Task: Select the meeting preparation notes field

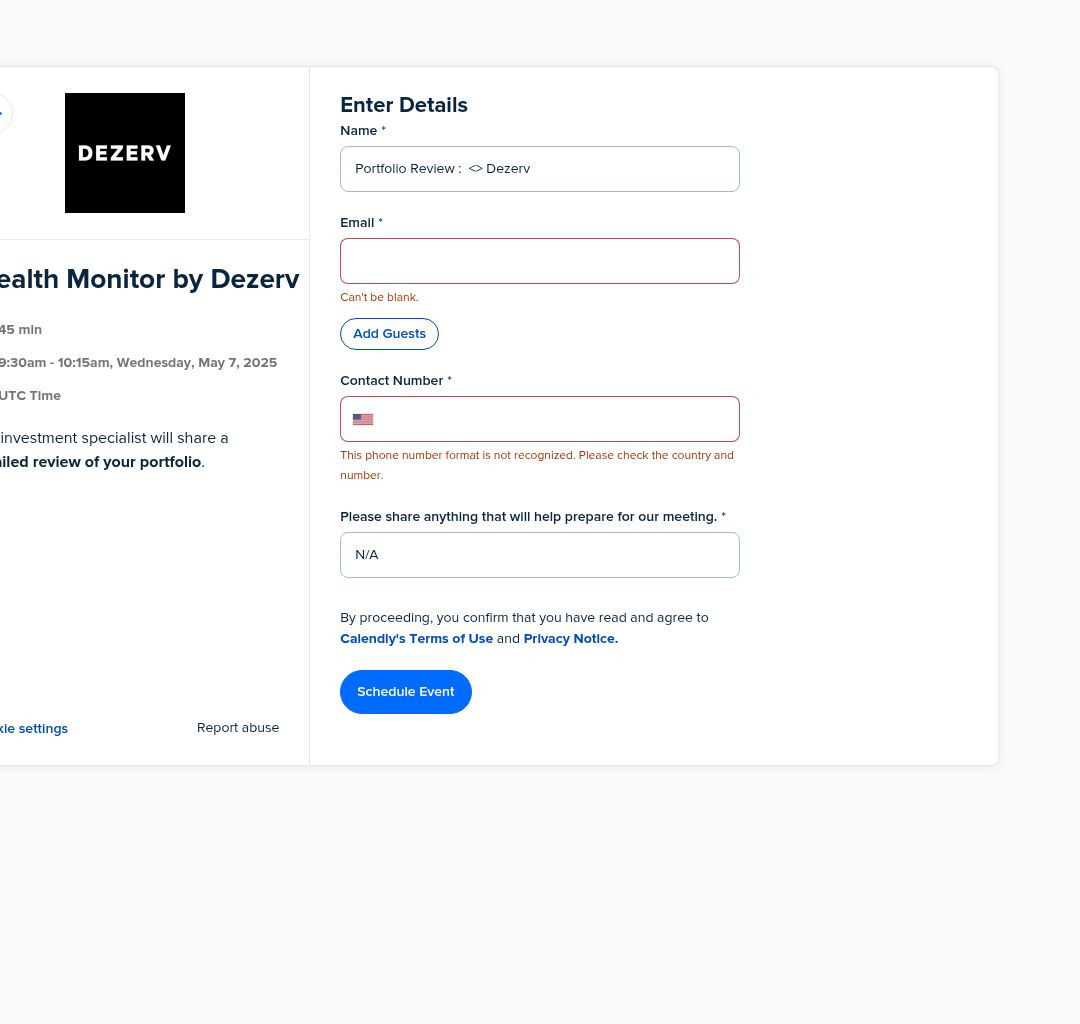Action: [540, 555]
